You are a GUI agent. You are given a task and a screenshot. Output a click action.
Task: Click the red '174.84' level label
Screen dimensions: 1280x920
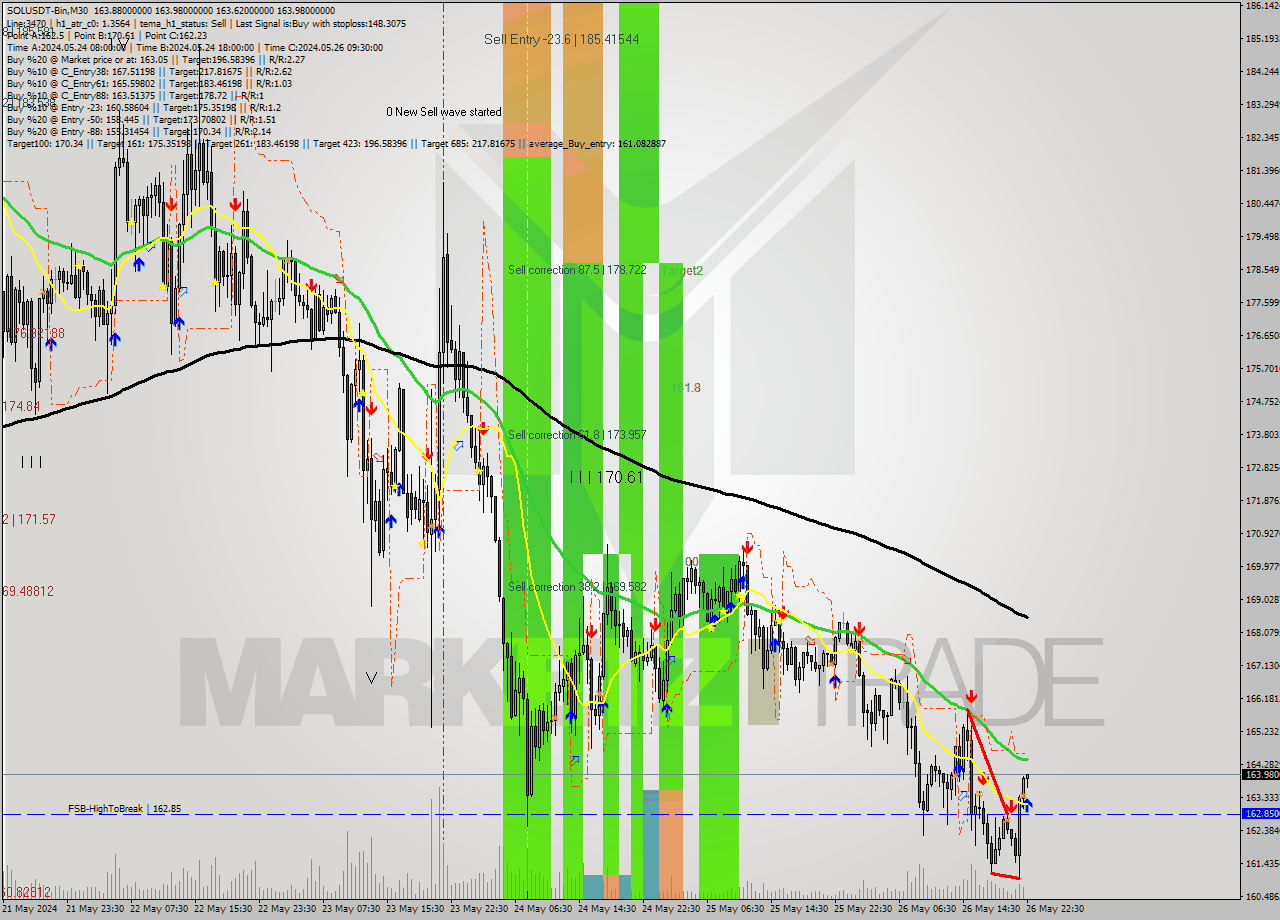(21, 406)
